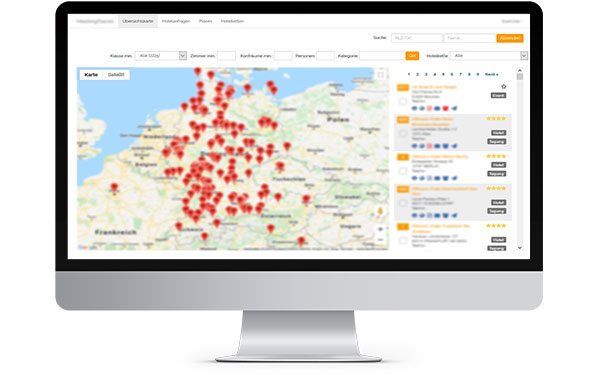This screenshot has height=375, width=600.
Task: Expand the Hotelkette dropdown
Action: tap(489, 55)
